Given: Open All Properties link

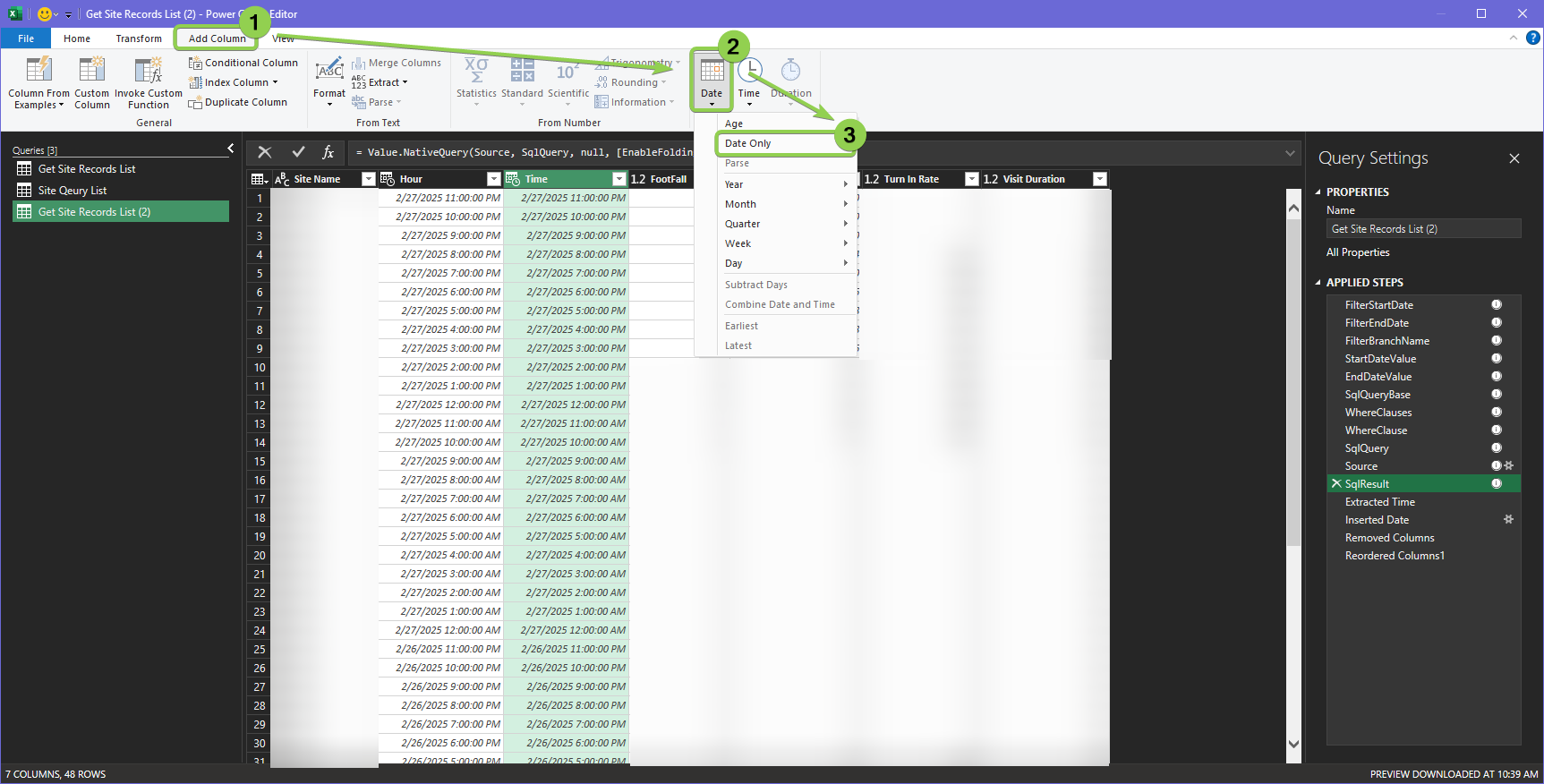Looking at the screenshot, I should click(x=1358, y=252).
